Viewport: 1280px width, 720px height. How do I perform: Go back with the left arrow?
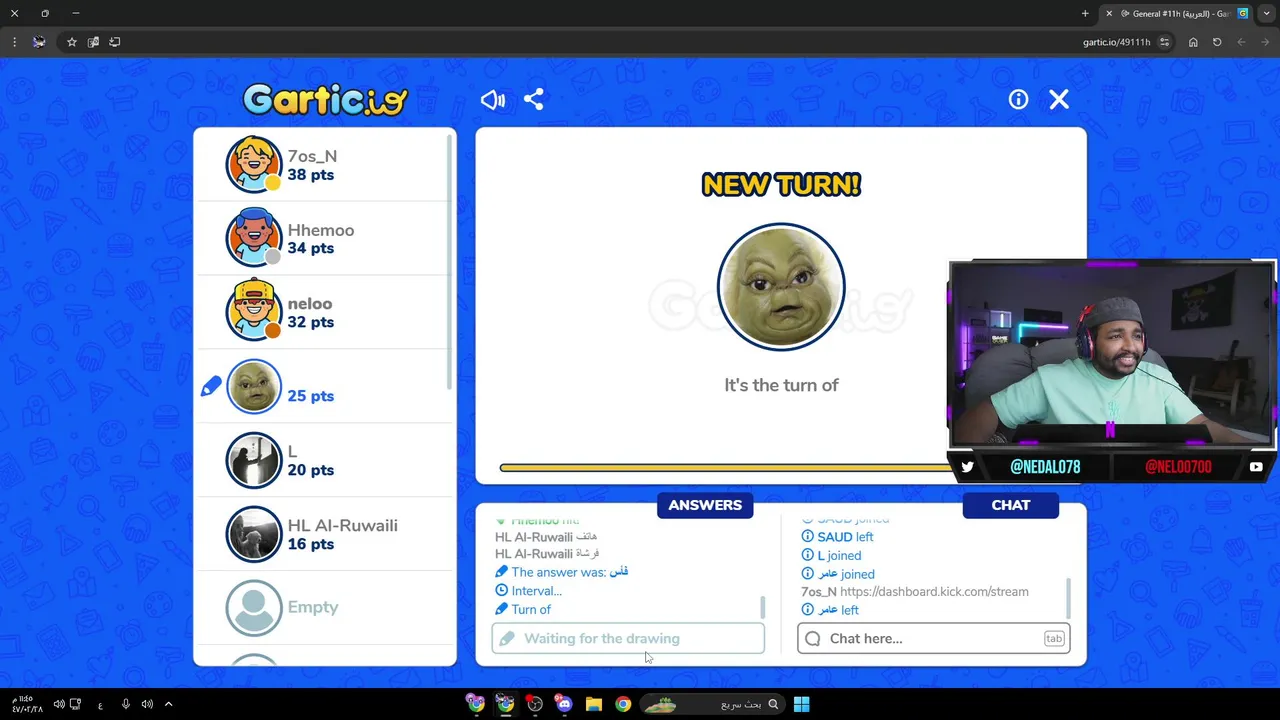1241,42
